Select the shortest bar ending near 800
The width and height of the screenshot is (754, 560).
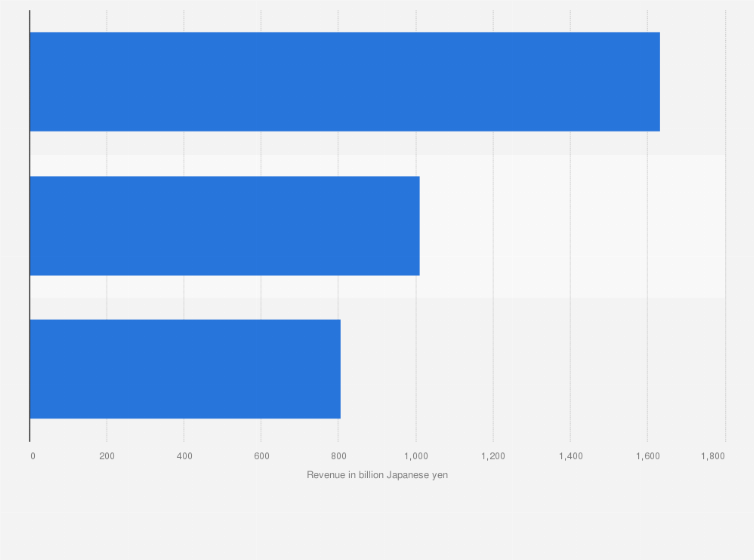click(185, 369)
